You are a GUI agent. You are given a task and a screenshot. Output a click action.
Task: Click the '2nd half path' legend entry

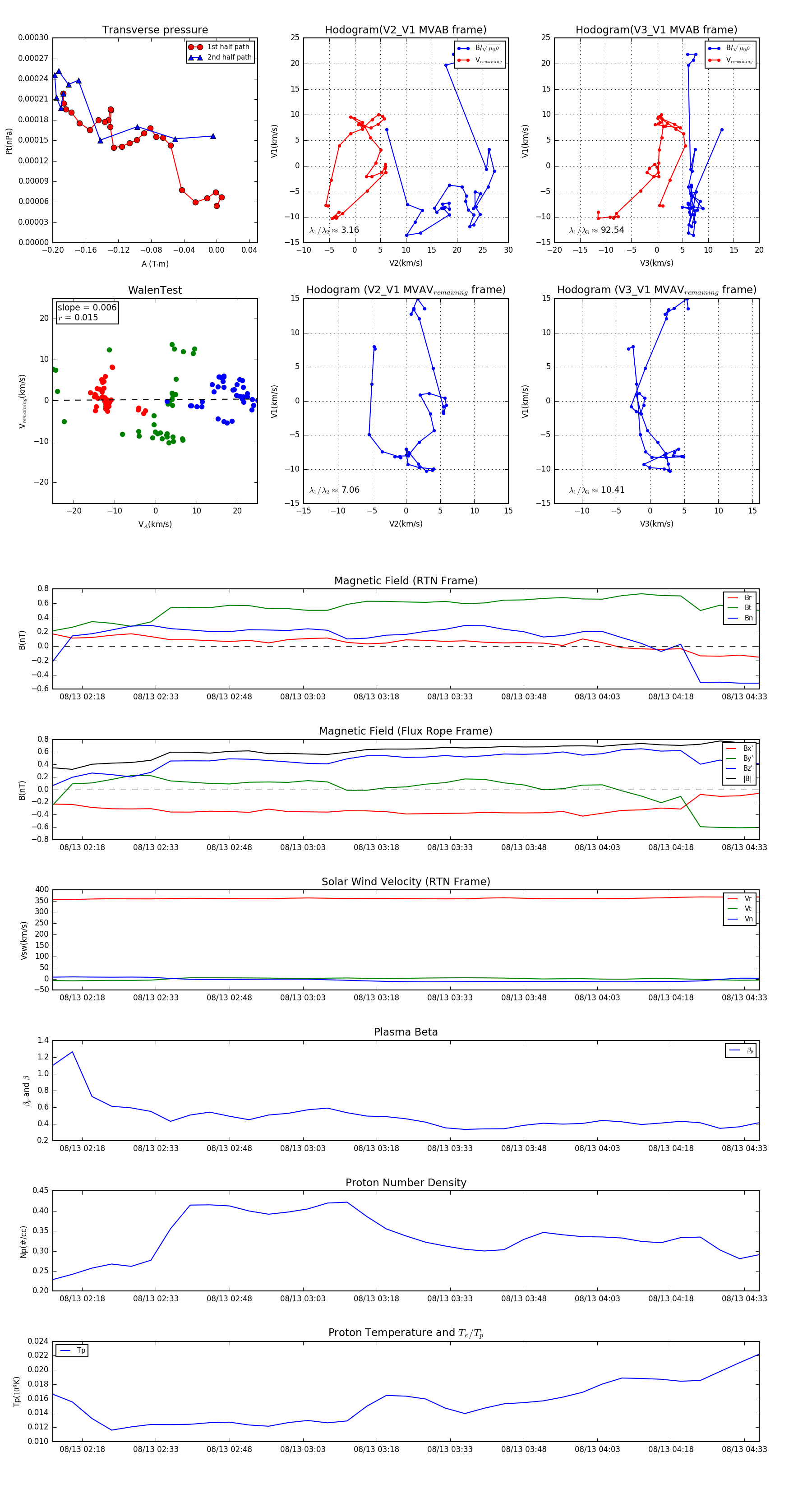click(x=220, y=57)
